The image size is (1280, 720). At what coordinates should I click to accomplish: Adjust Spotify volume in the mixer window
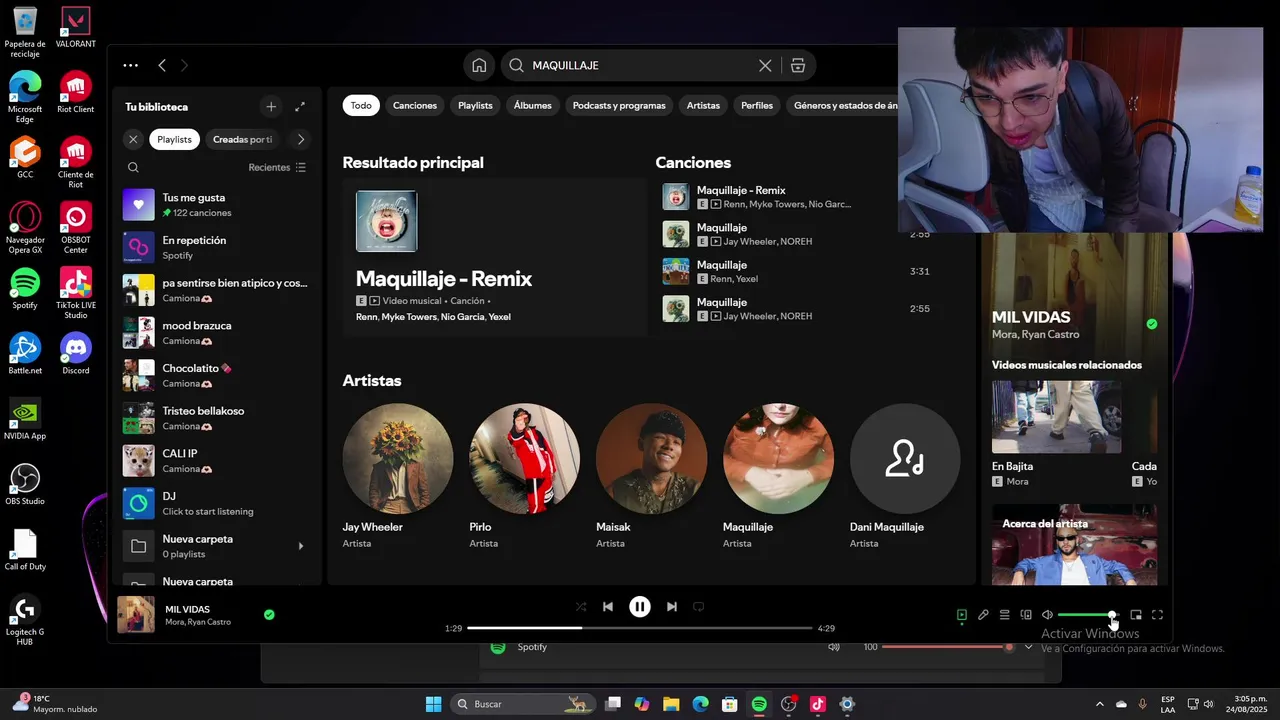tap(948, 647)
